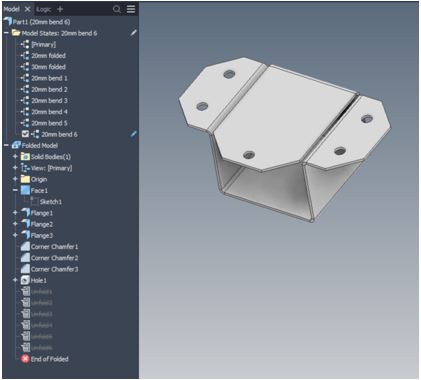This screenshot has width=421, height=380.
Task: Click the Folded Model node icon
Action: [x=16, y=145]
